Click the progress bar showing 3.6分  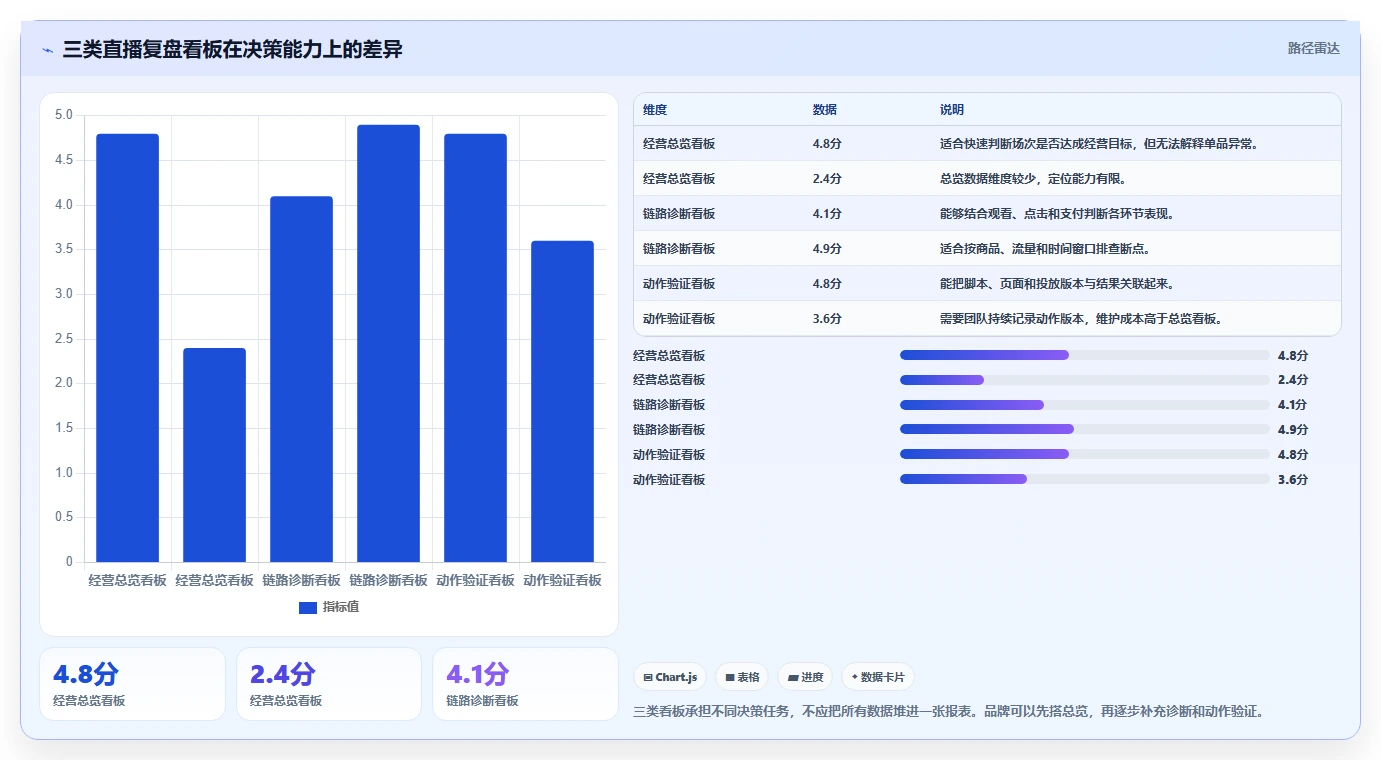[1084, 479]
